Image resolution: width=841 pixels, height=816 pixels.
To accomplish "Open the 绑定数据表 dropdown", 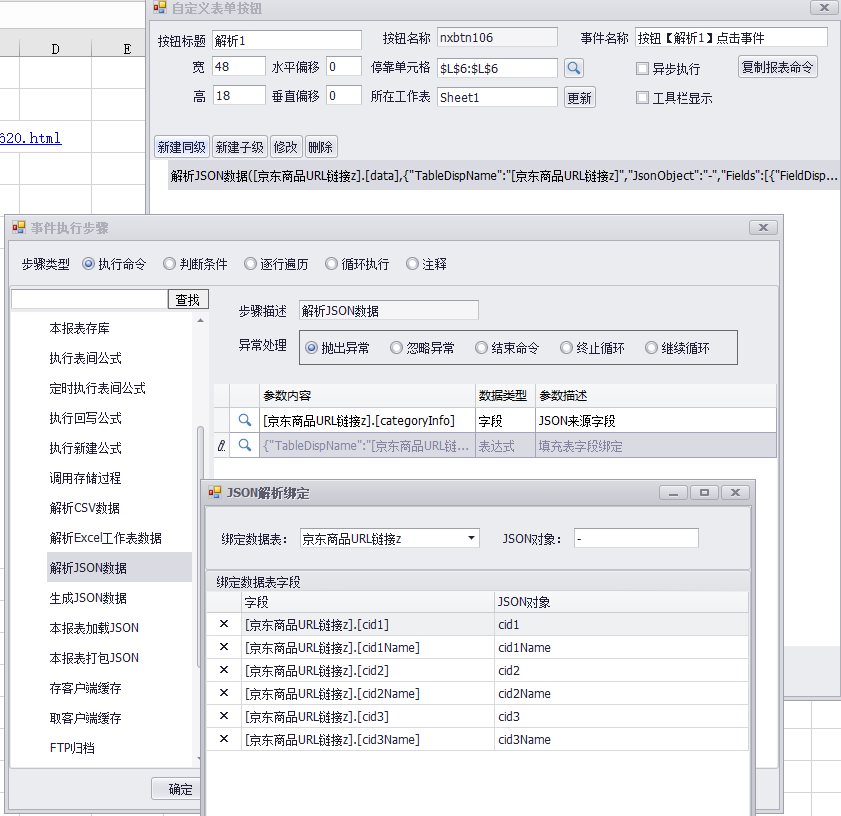I will click(472, 539).
